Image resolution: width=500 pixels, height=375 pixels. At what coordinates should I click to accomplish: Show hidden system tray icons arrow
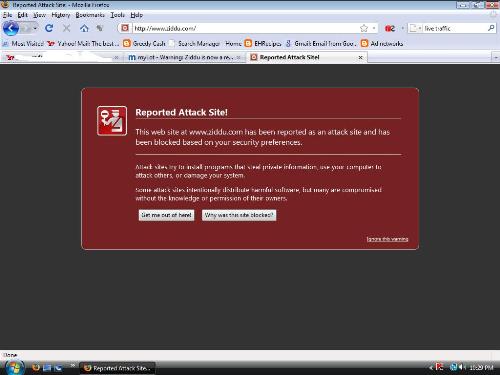[x=431, y=367]
